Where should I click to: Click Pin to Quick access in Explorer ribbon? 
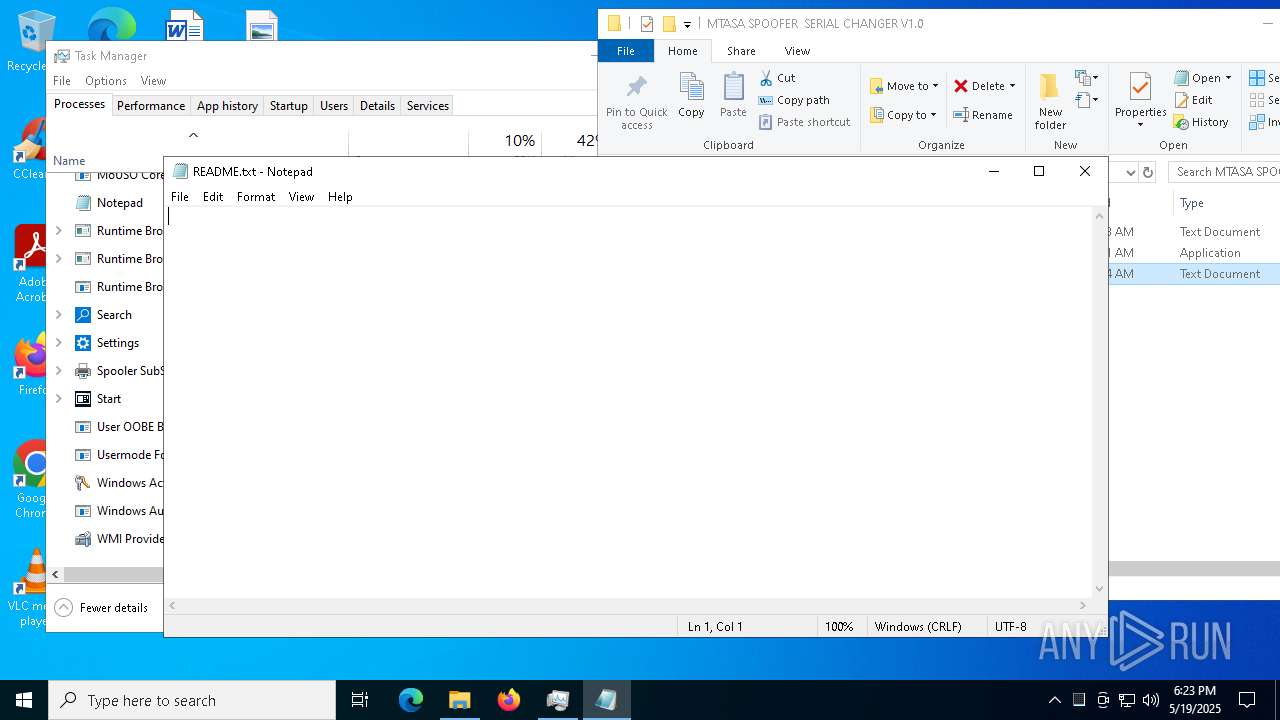(x=636, y=101)
